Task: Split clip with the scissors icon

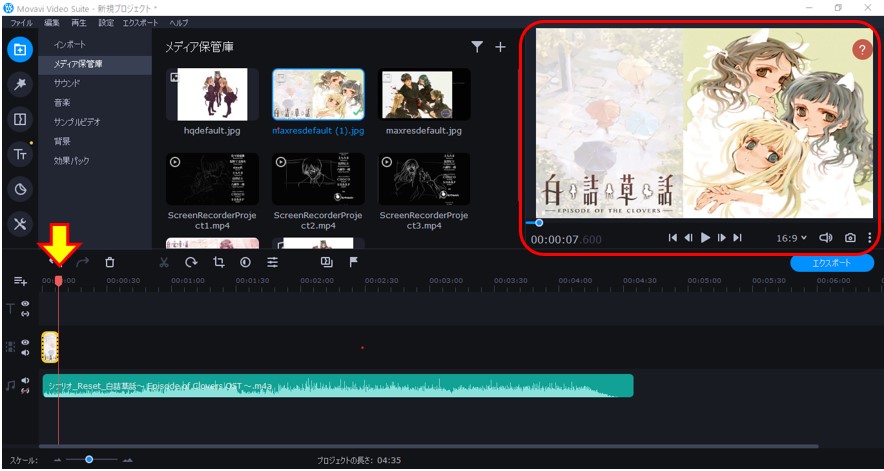Action: tap(164, 262)
